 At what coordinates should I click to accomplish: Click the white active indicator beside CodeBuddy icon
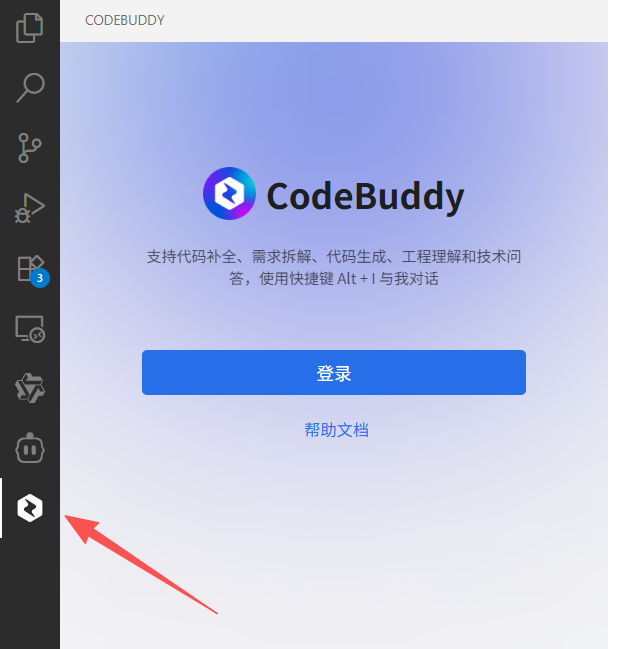pos(1,508)
